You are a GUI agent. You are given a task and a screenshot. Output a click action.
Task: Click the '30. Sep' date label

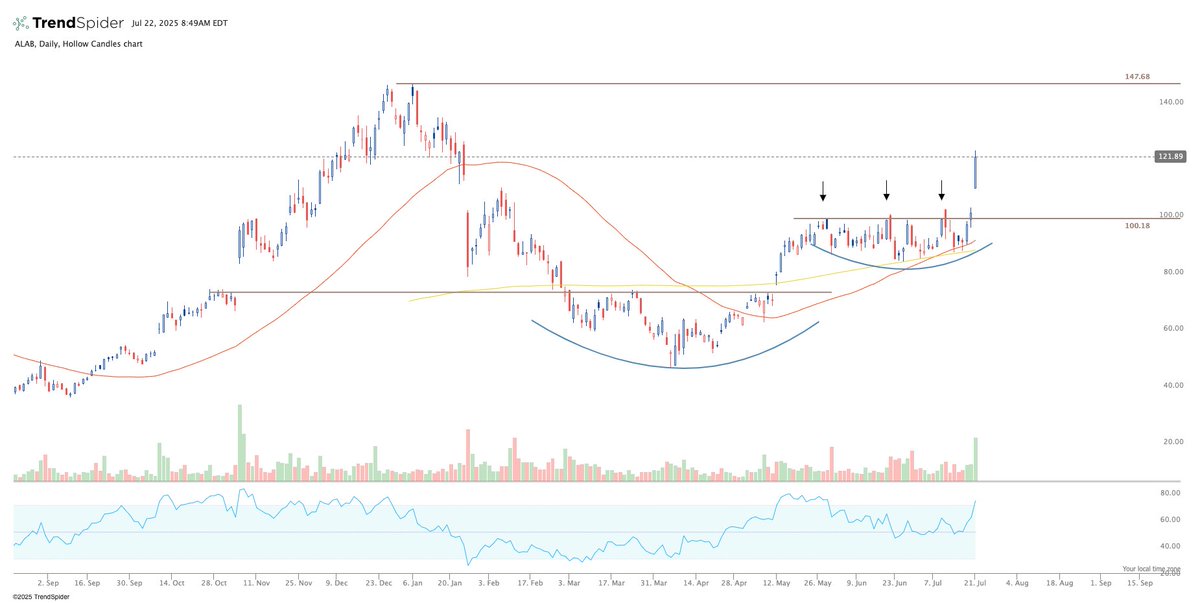point(130,581)
